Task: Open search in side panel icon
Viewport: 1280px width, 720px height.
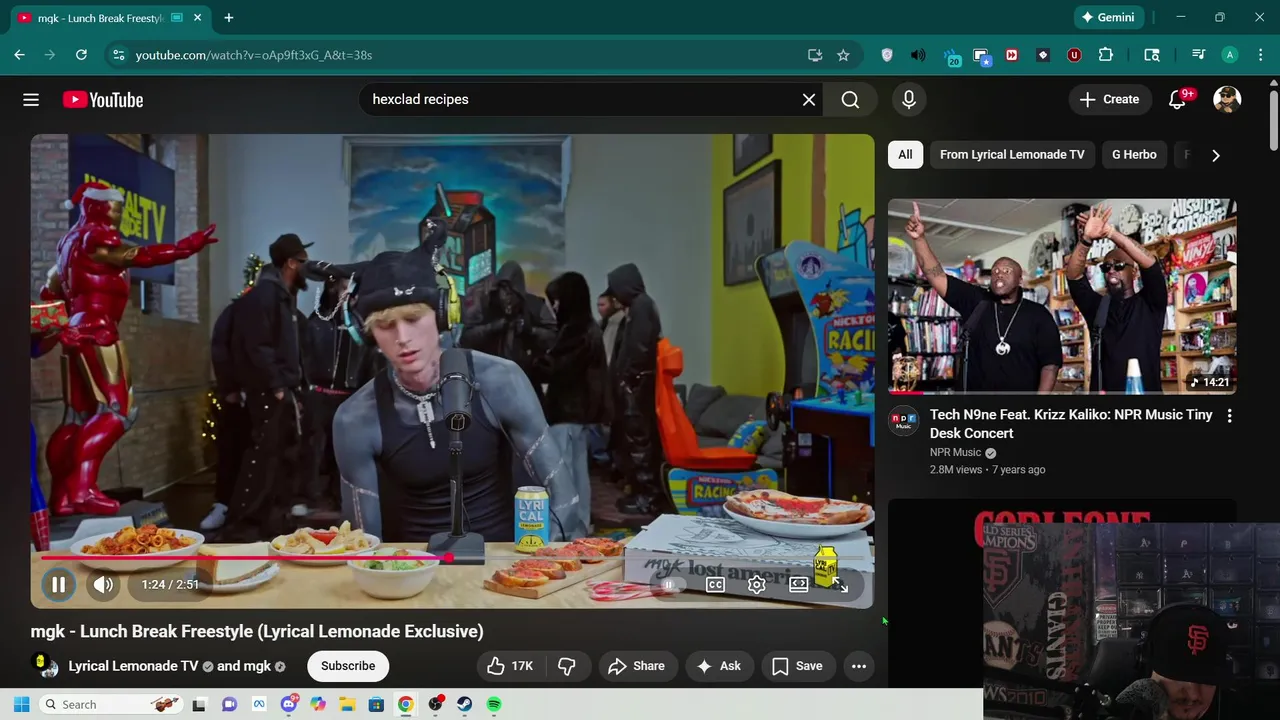Action: point(1152,55)
